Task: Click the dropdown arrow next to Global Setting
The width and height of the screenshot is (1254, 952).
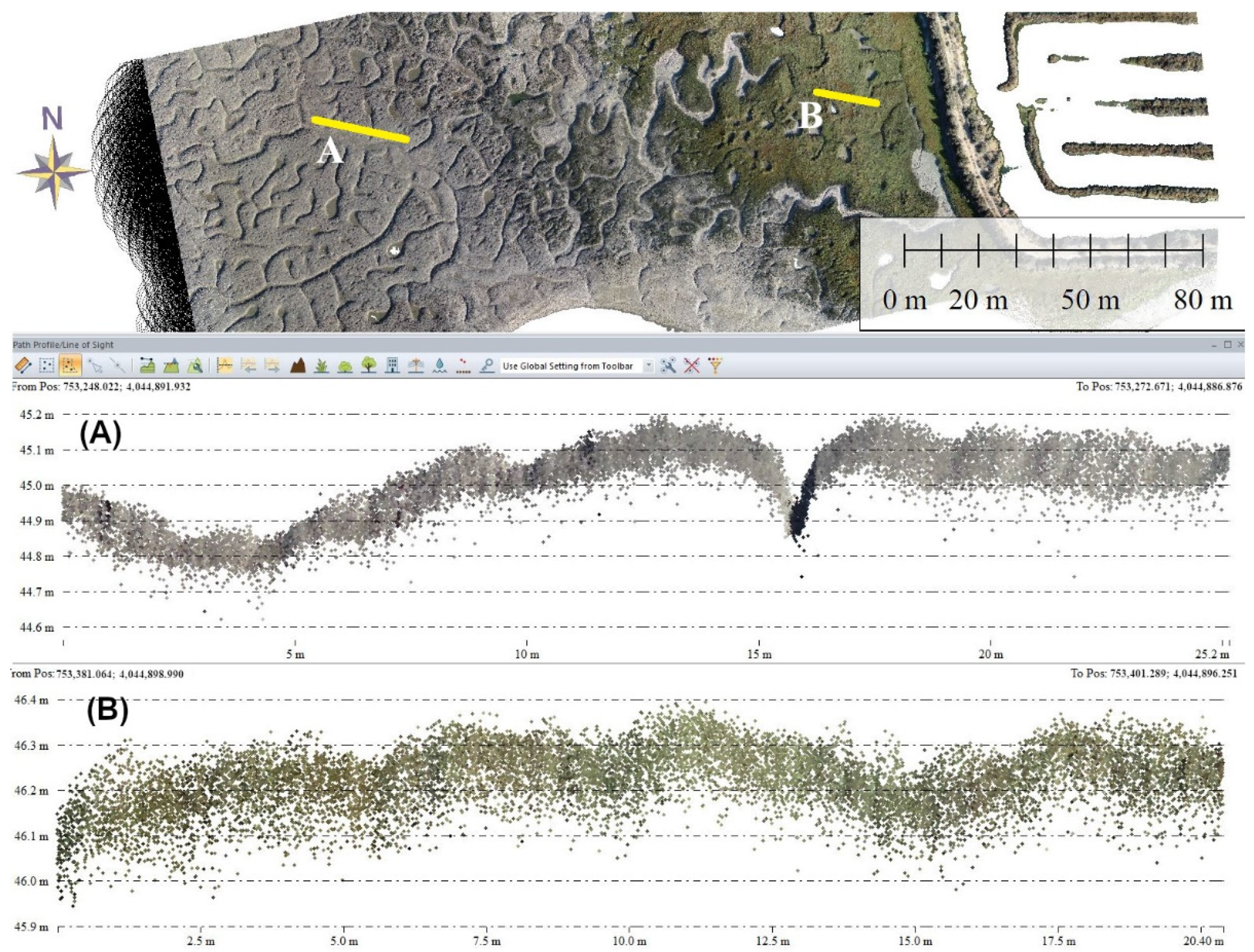Action: tap(648, 366)
